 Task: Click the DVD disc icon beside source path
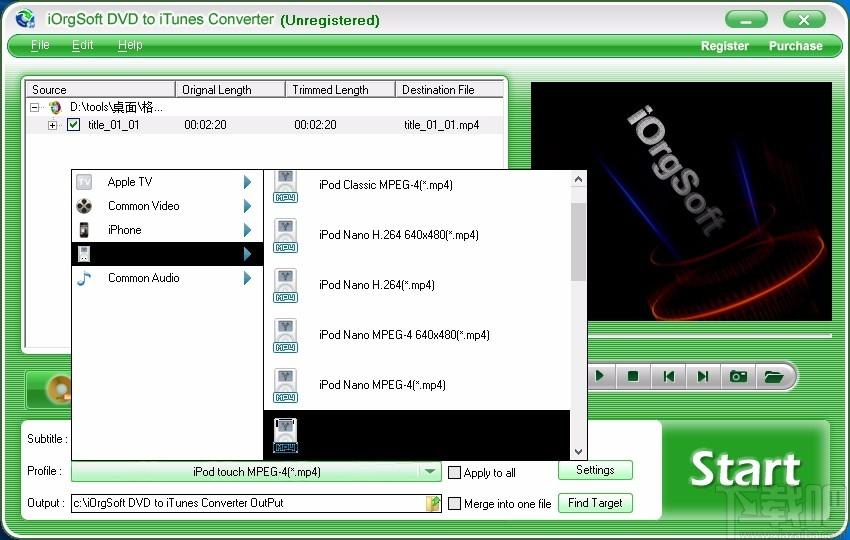[55, 107]
